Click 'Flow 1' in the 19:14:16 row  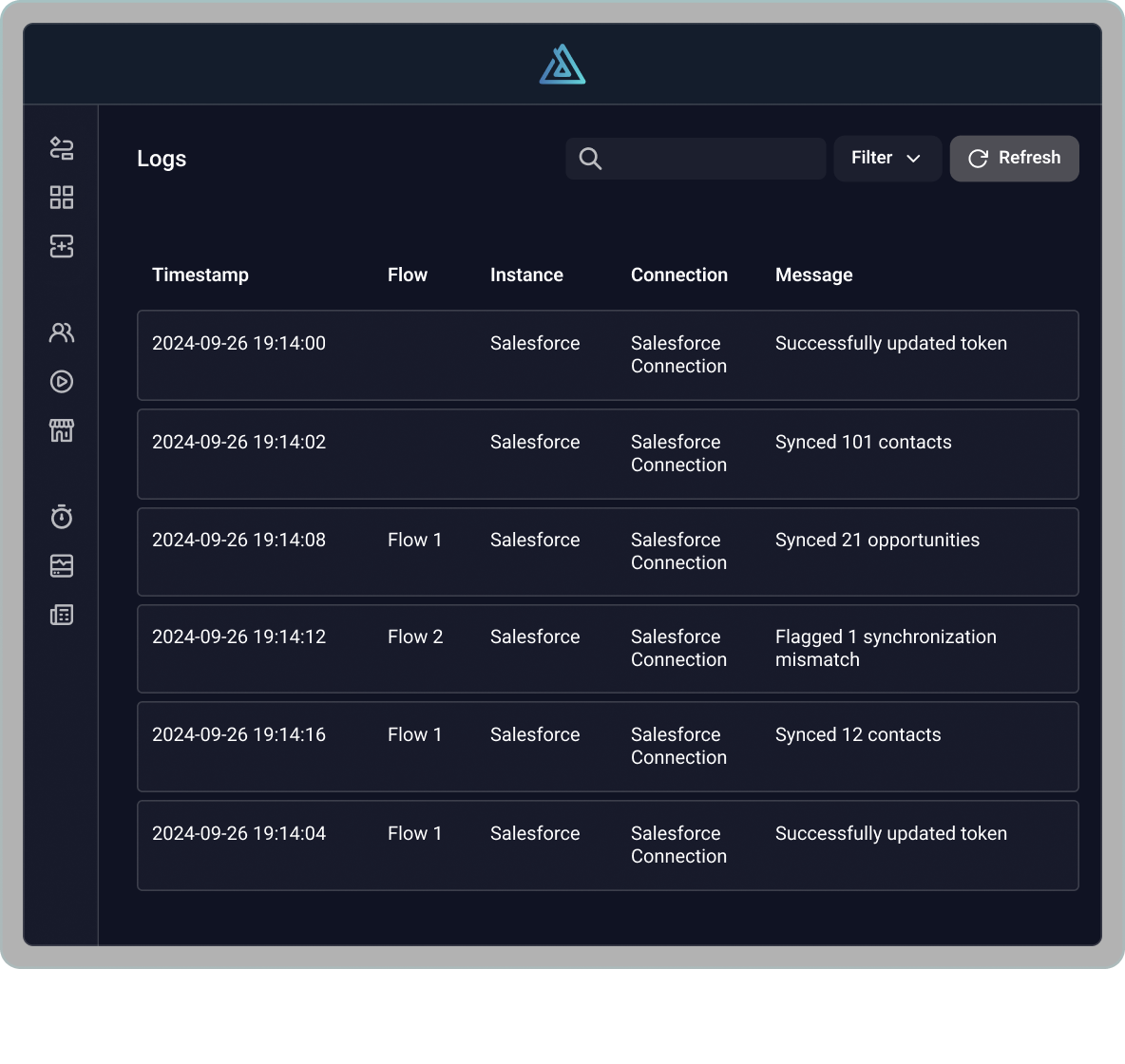tap(414, 734)
